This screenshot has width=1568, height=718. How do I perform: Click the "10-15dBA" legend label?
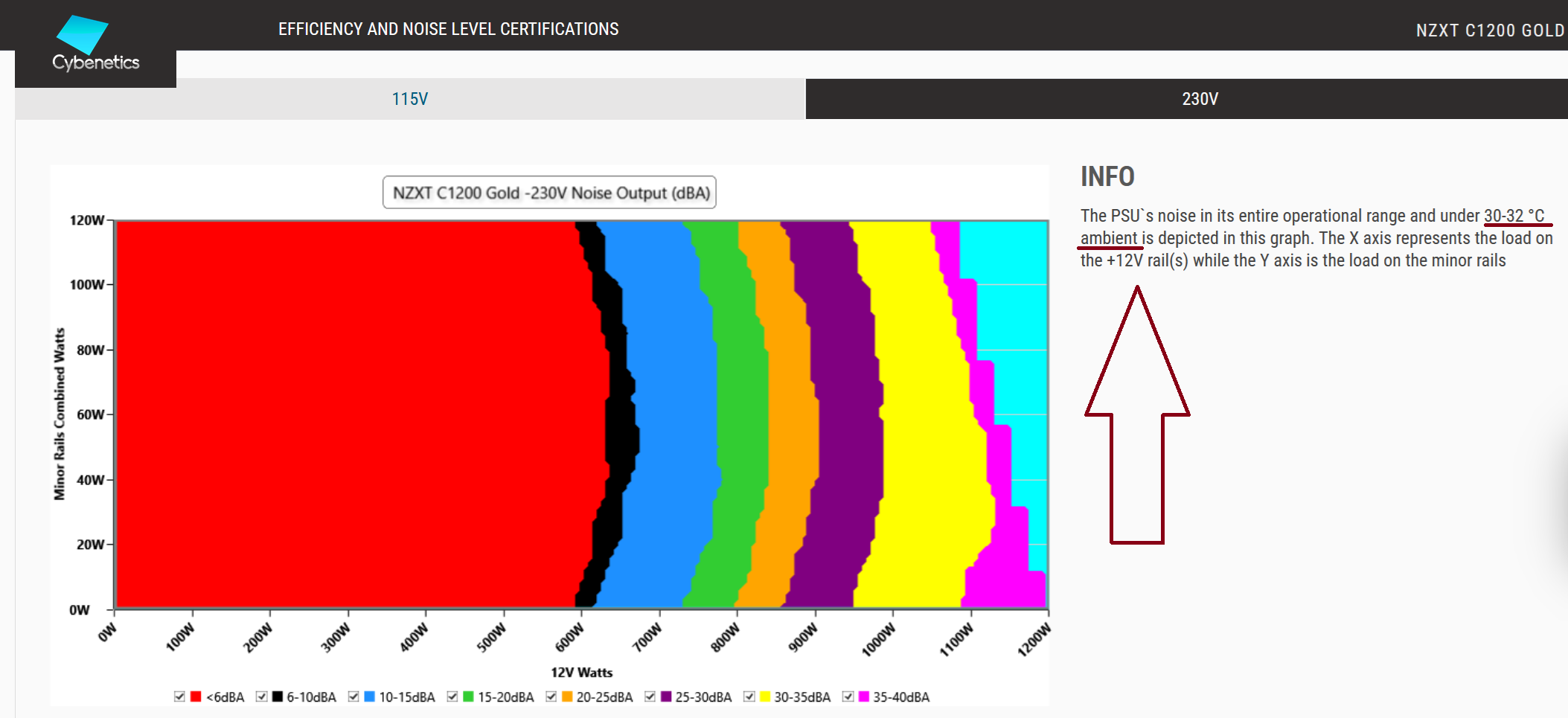click(x=407, y=697)
